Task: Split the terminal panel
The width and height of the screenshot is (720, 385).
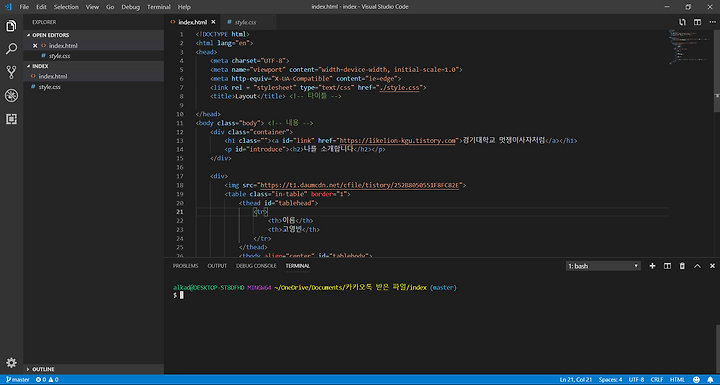Action: (x=667, y=266)
